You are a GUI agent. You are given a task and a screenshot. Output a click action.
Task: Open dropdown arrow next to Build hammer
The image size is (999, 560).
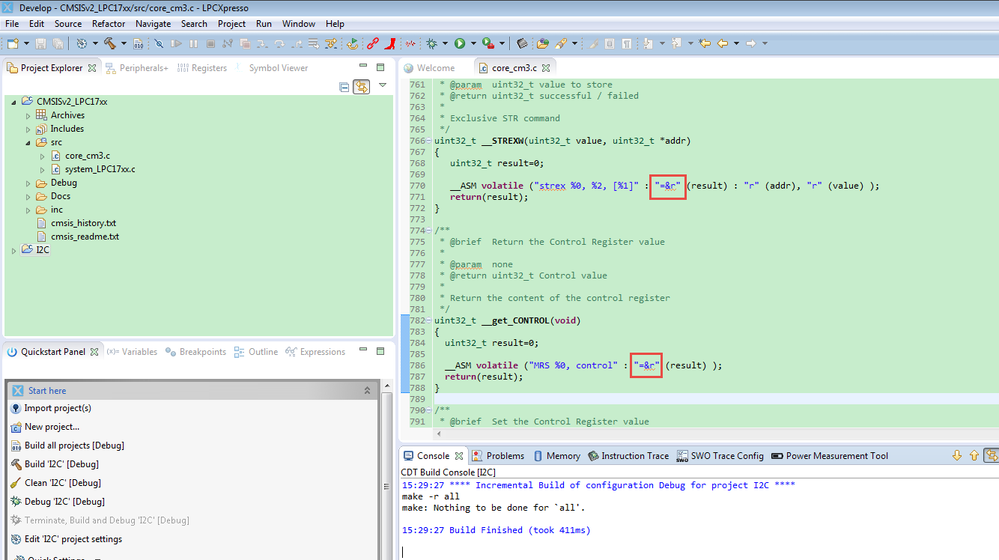pos(124,43)
